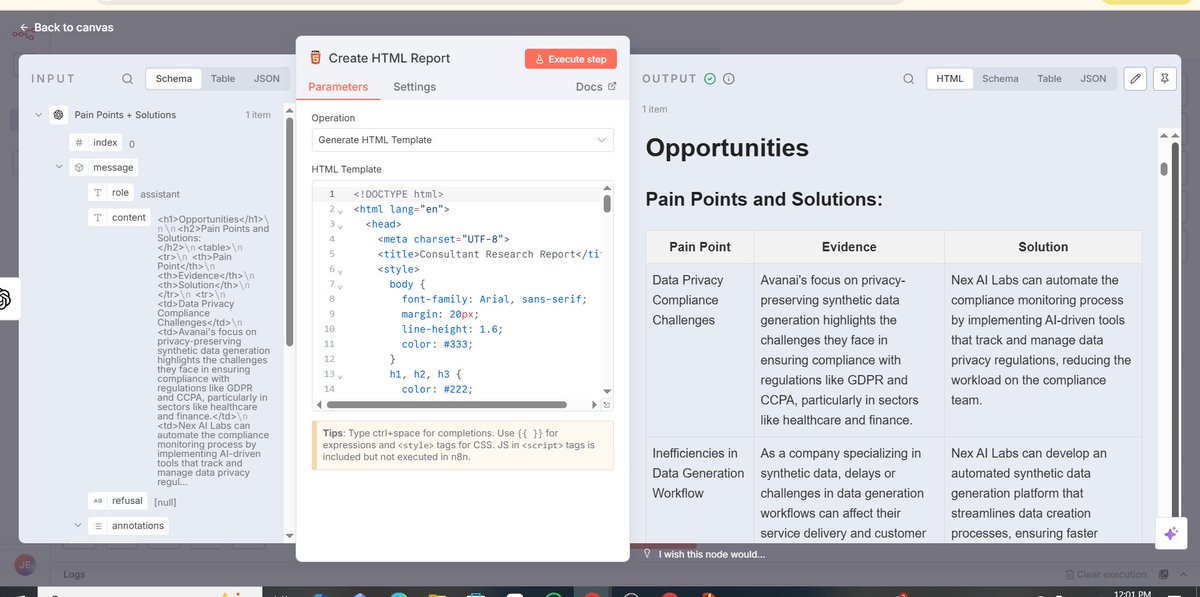Collapse the message object

tap(58, 168)
